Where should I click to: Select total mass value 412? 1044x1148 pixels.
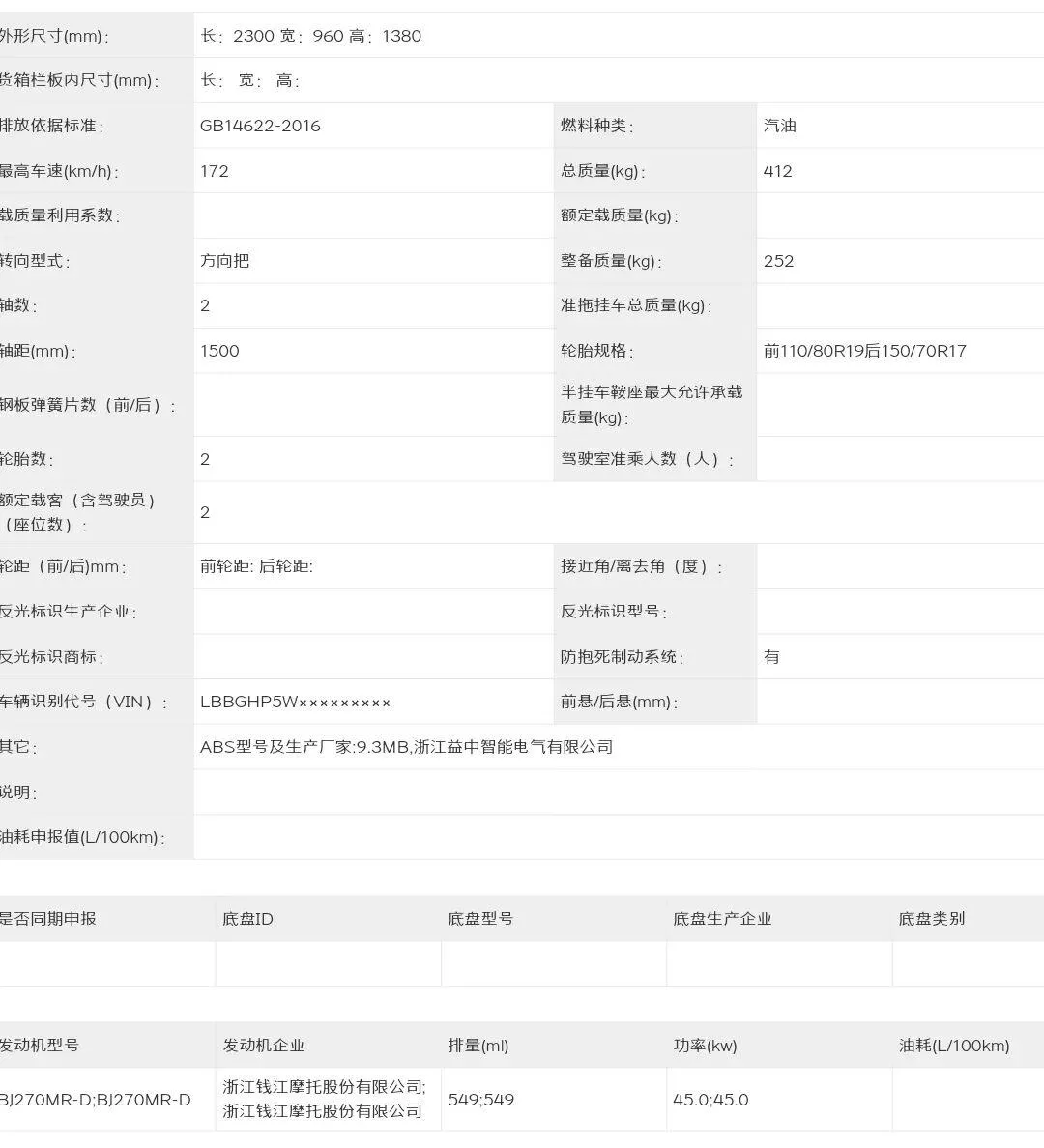pyautogui.click(x=777, y=171)
